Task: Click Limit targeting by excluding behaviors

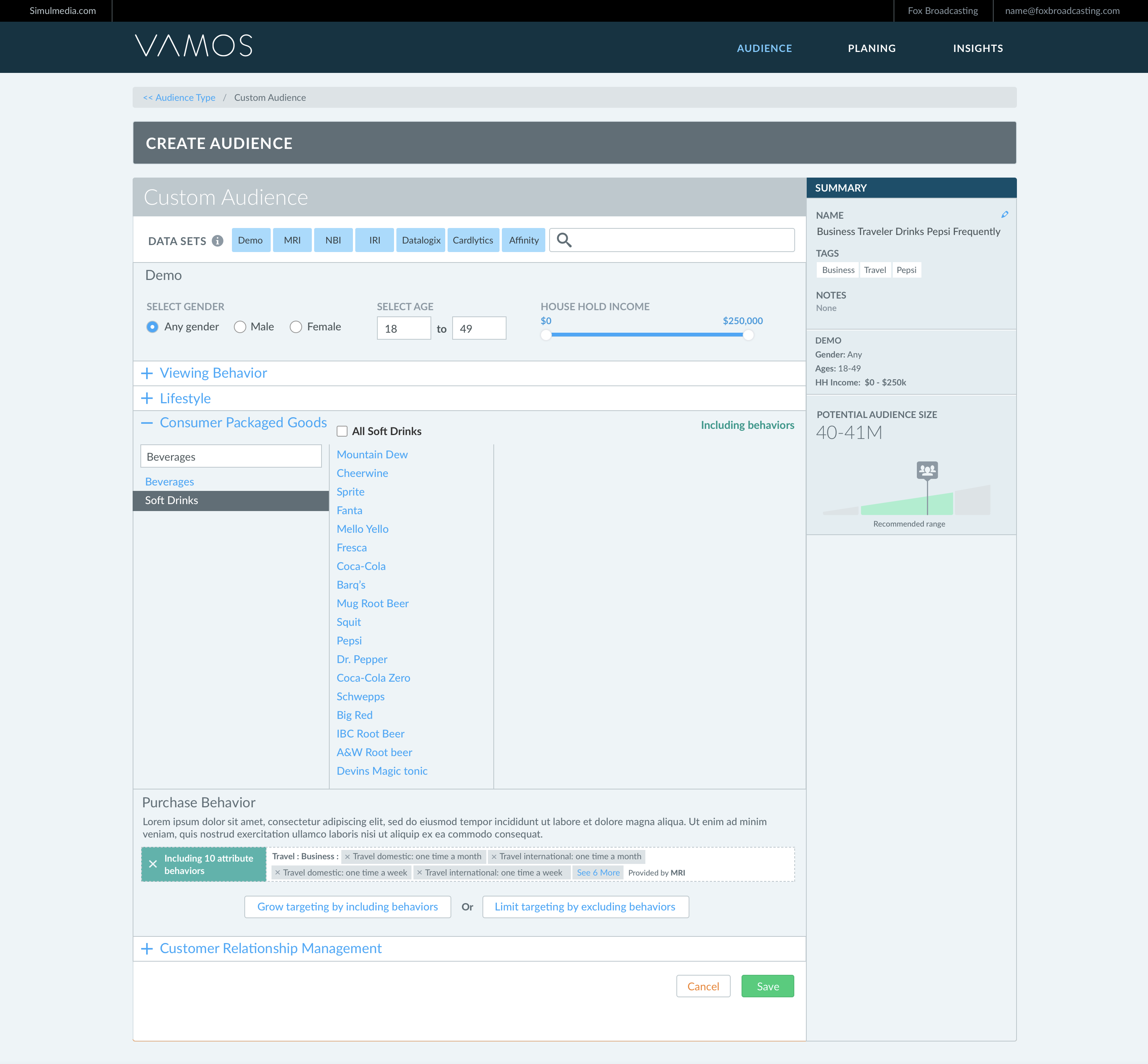Action: pos(585,907)
